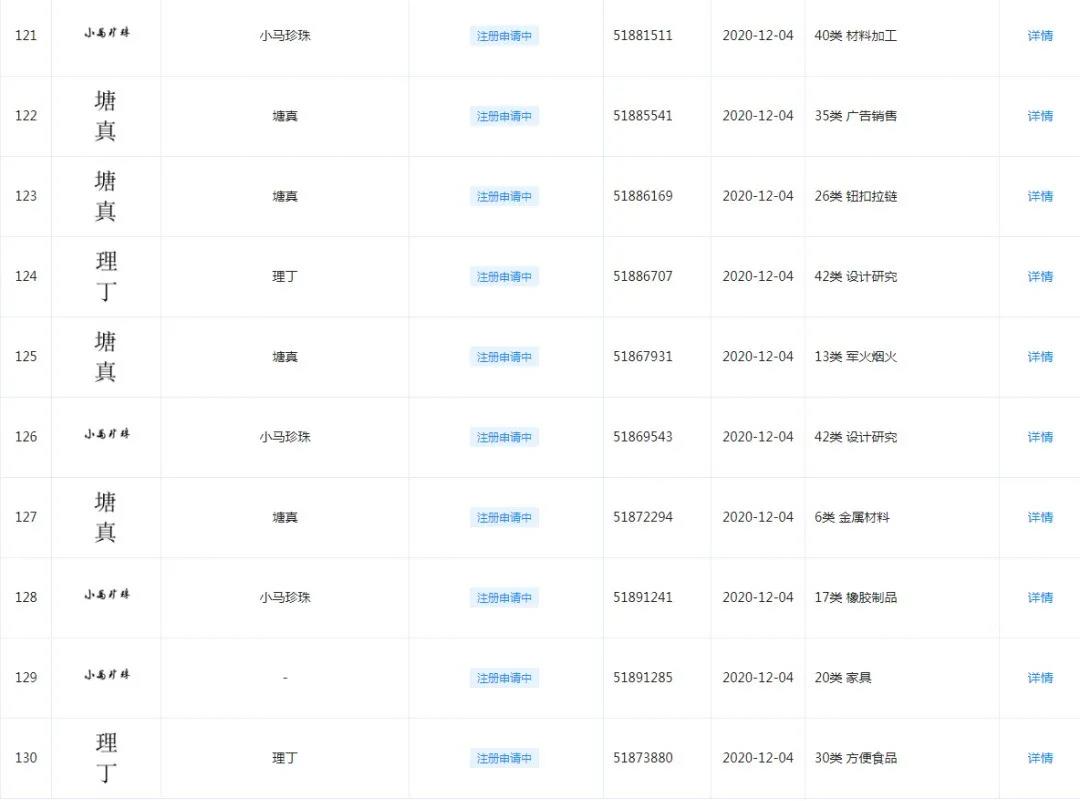The height and width of the screenshot is (801, 1080).
Task: Click category text 30类 方便食品
Action: pos(855,758)
